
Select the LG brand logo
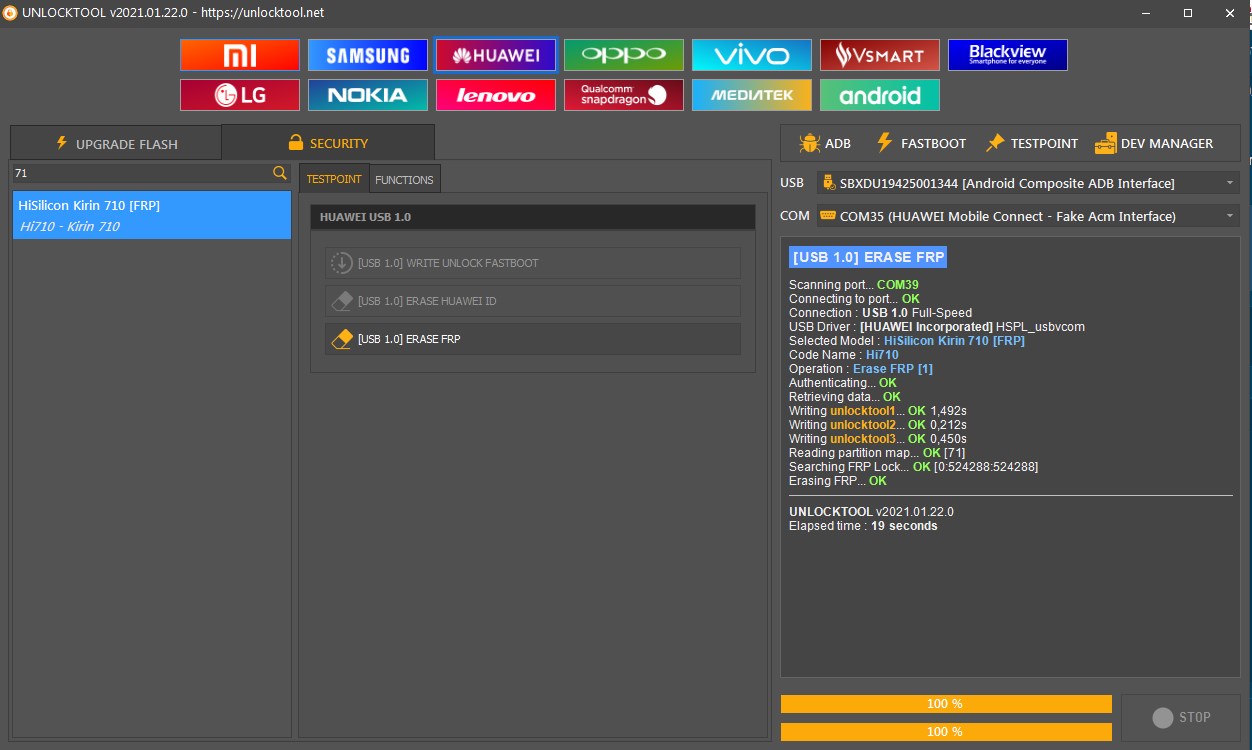[x=240, y=95]
